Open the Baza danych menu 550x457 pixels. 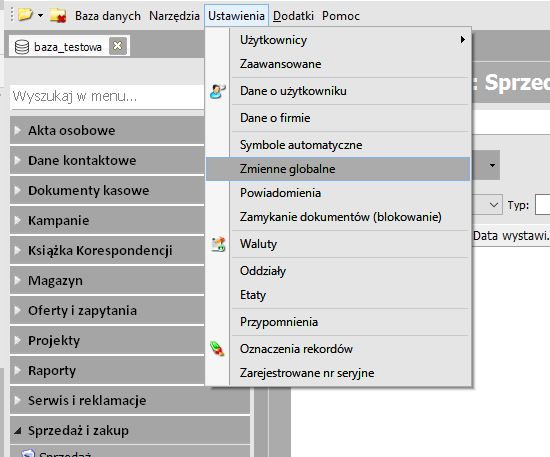tap(108, 16)
